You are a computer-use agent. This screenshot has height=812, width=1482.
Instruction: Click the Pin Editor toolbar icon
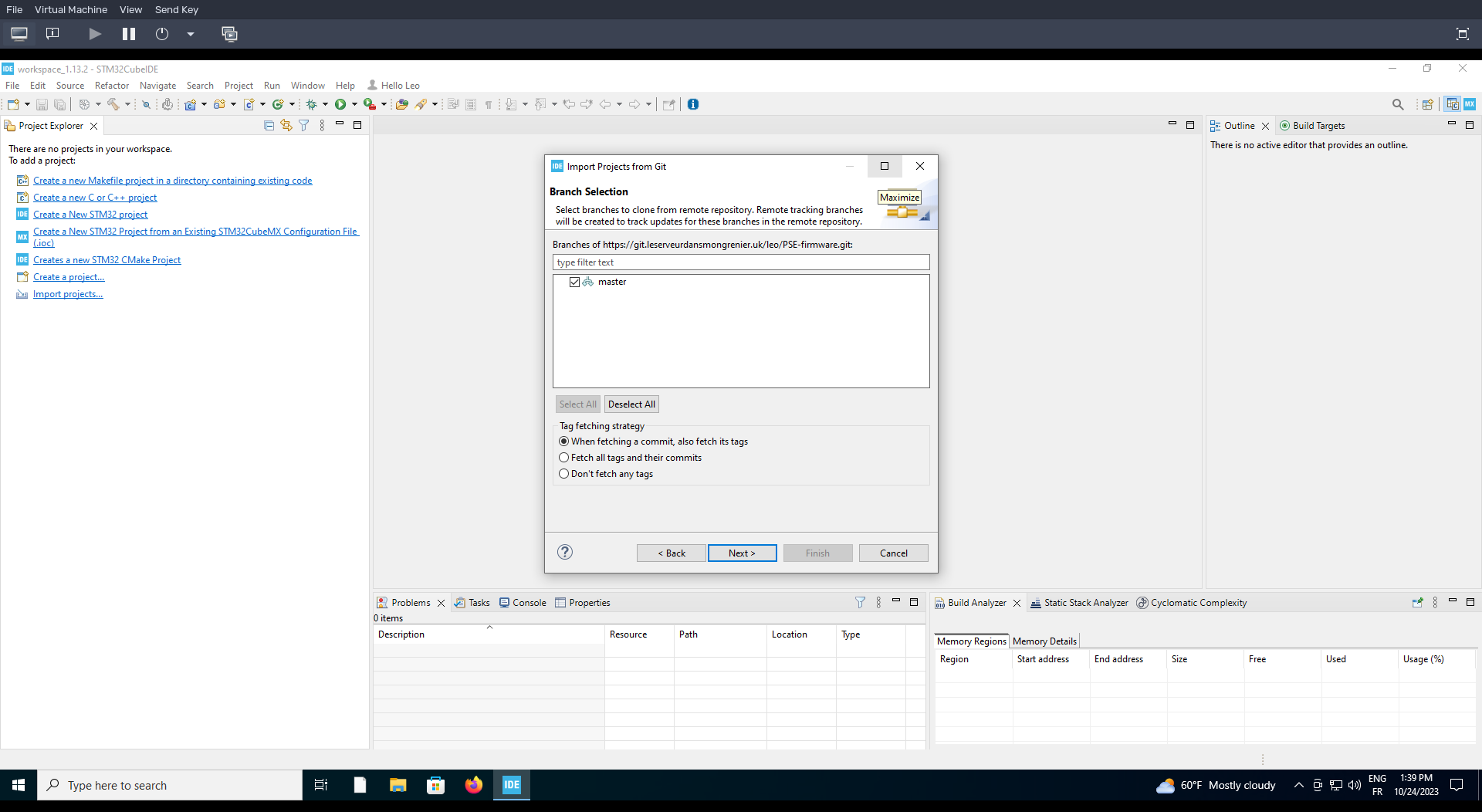668,104
